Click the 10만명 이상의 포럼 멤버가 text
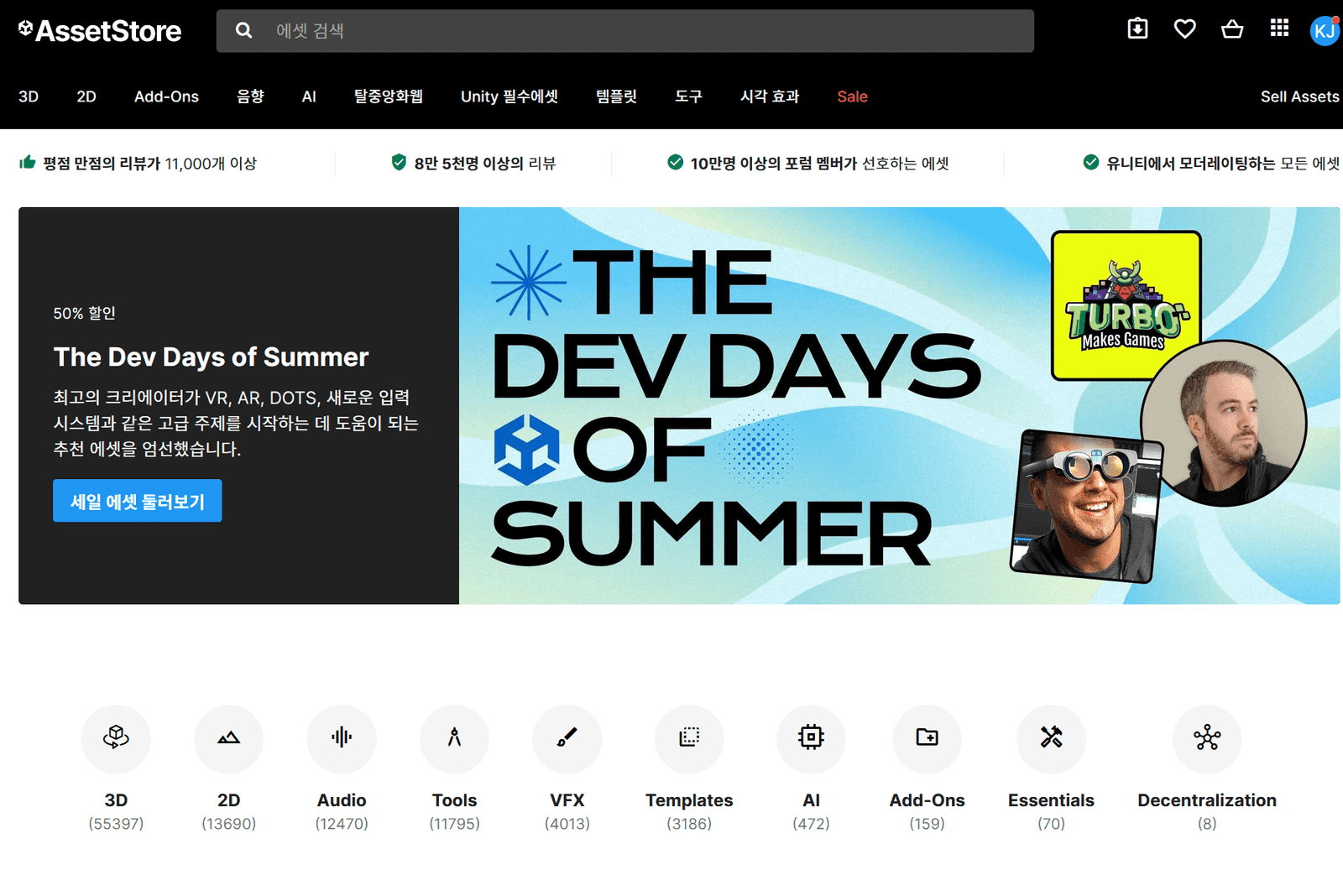Image resolution: width=1343 pixels, height=896 pixels. [x=773, y=163]
